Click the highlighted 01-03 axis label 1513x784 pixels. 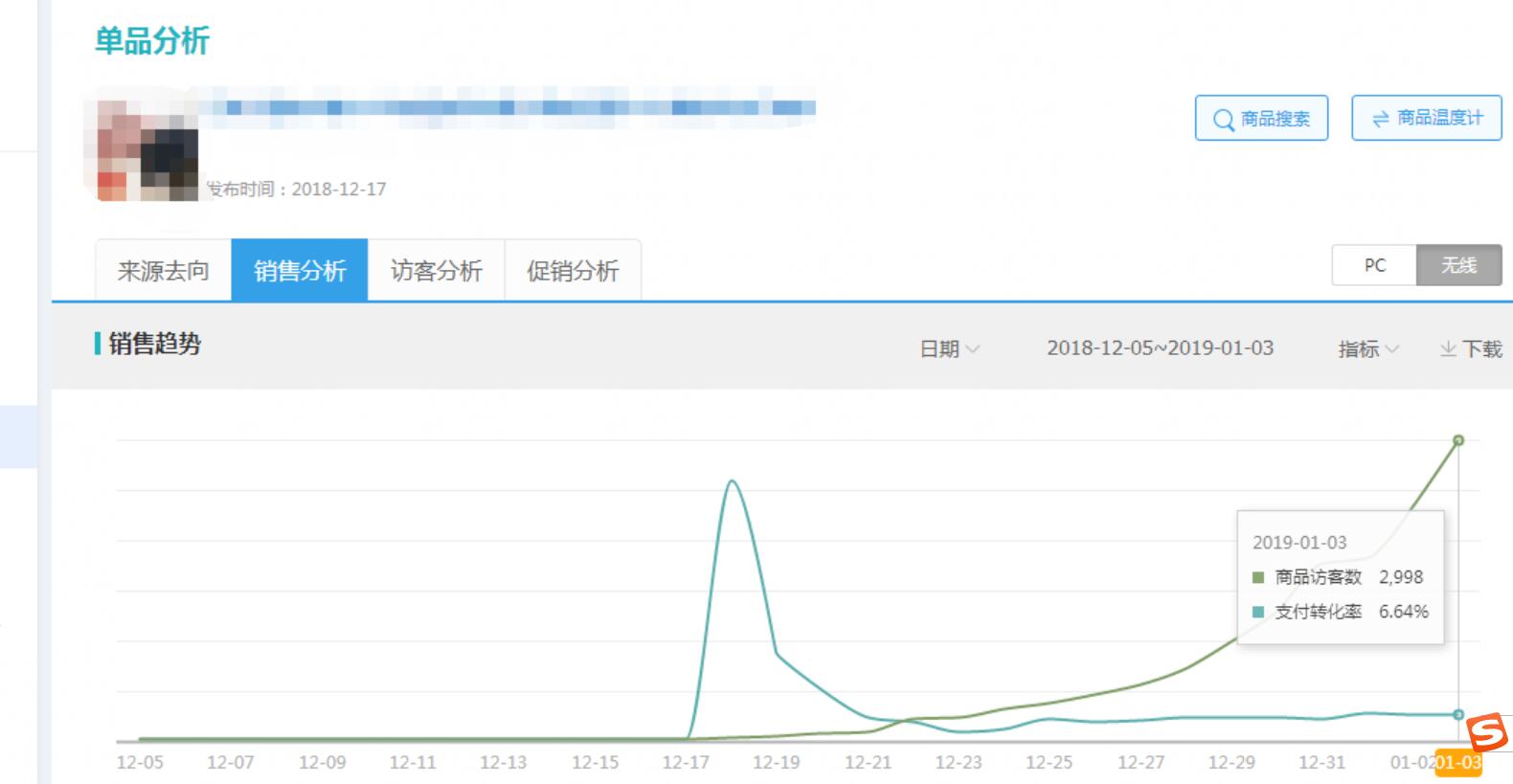(1457, 763)
